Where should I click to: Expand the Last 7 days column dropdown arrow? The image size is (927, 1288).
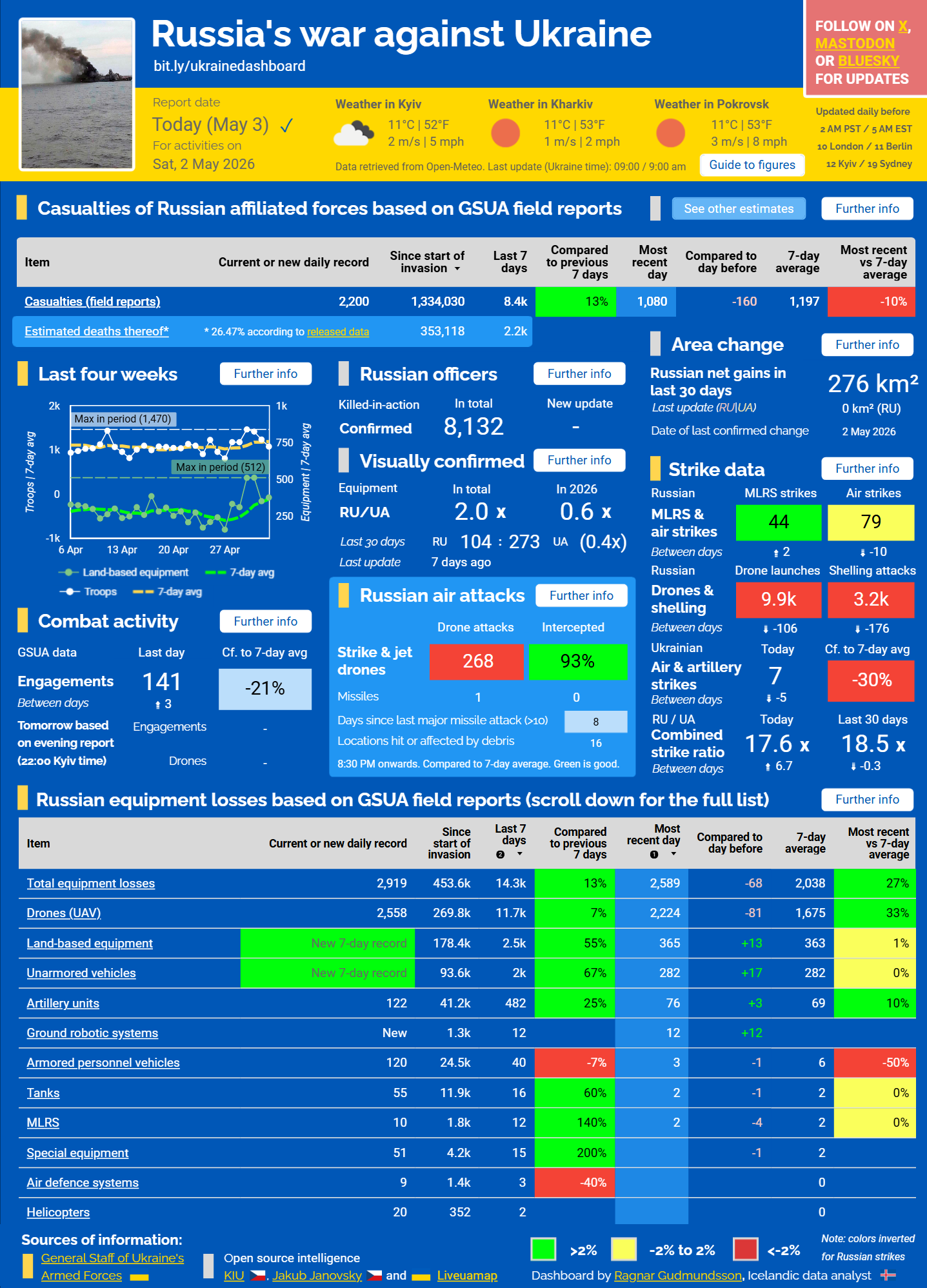point(519,854)
